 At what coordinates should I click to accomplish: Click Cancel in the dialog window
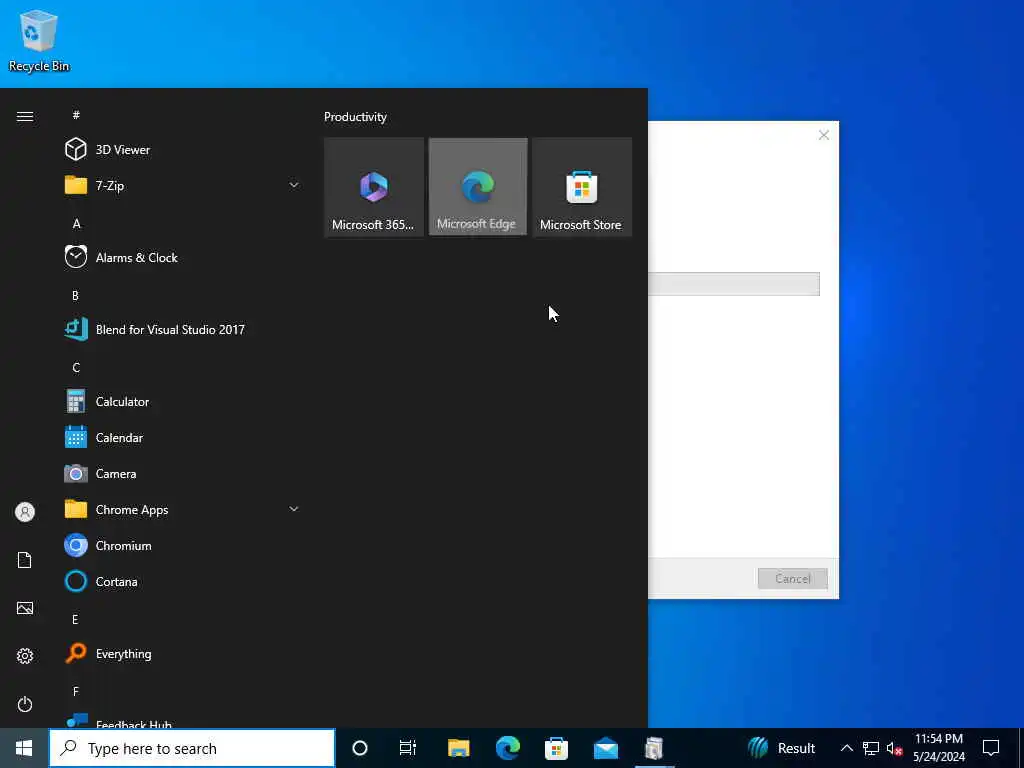click(793, 579)
